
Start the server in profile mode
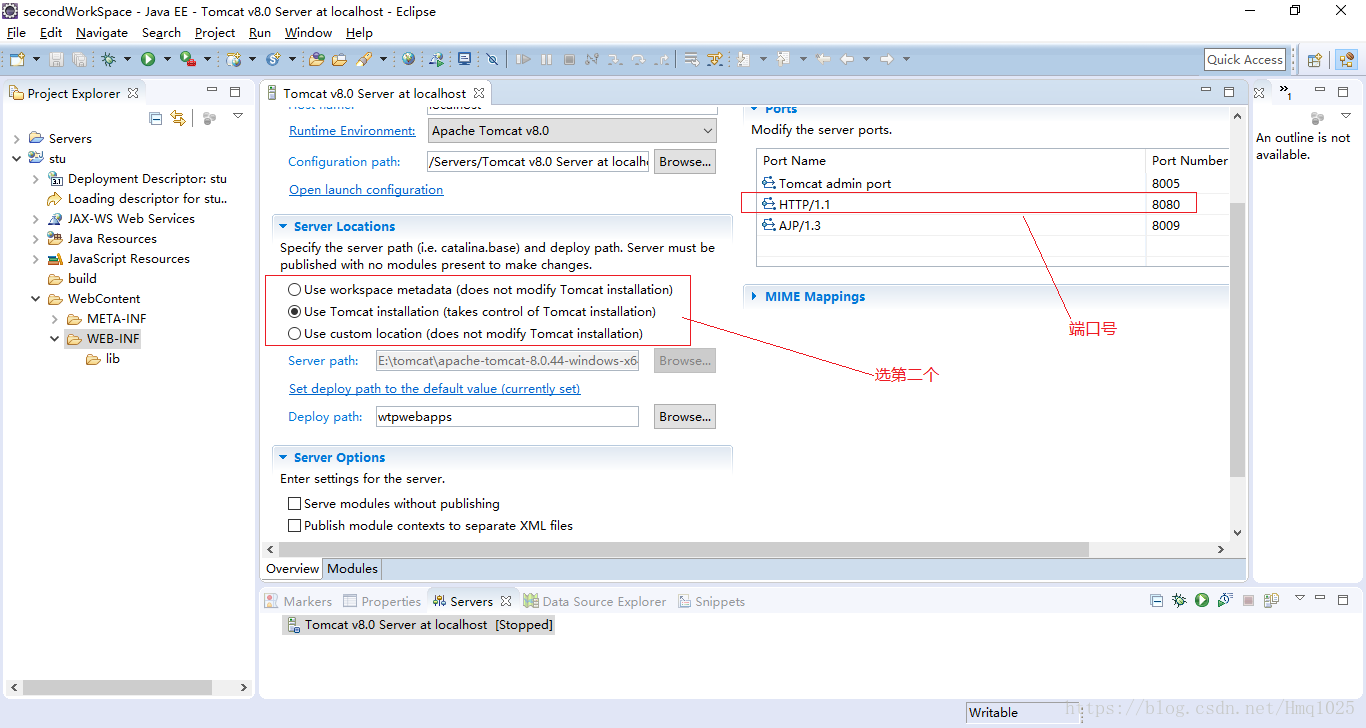click(1225, 600)
